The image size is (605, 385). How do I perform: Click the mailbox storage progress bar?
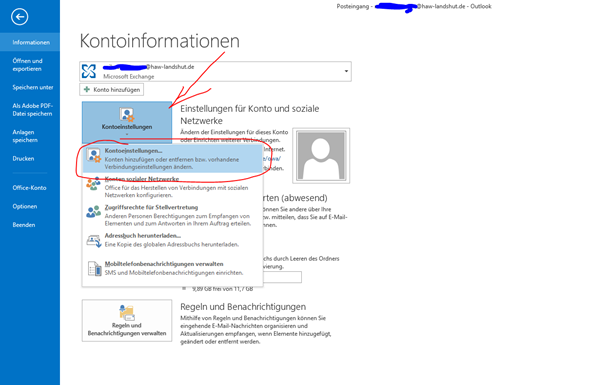pos(282,277)
